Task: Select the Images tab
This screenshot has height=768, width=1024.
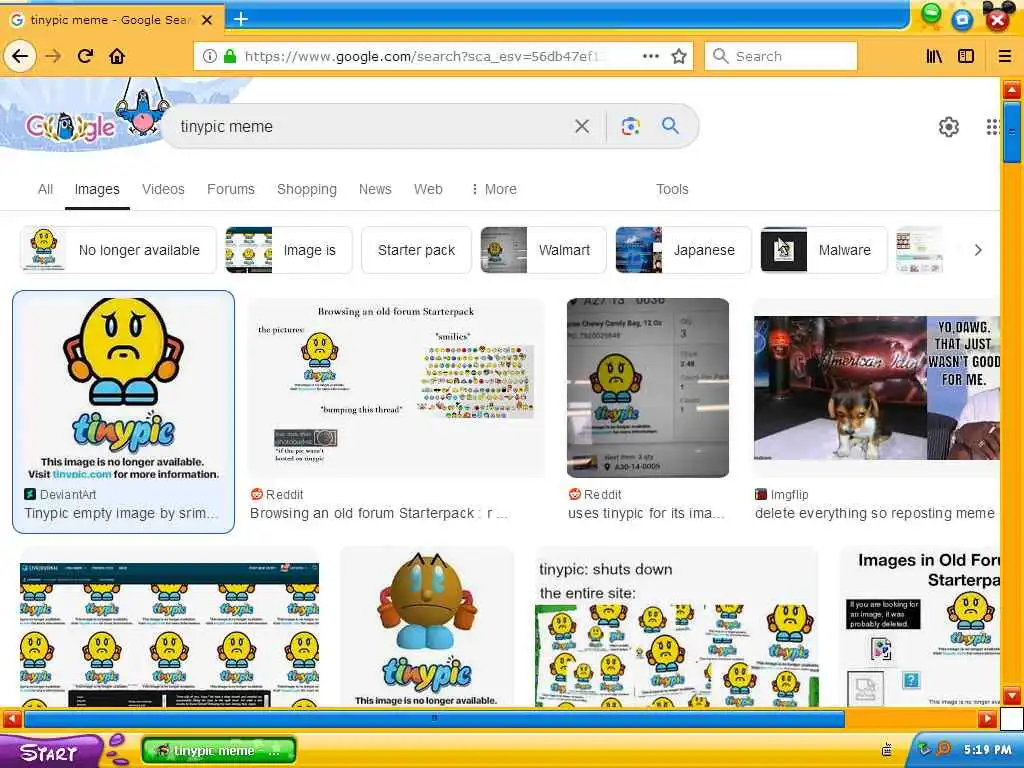Action: [x=97, y=189]
